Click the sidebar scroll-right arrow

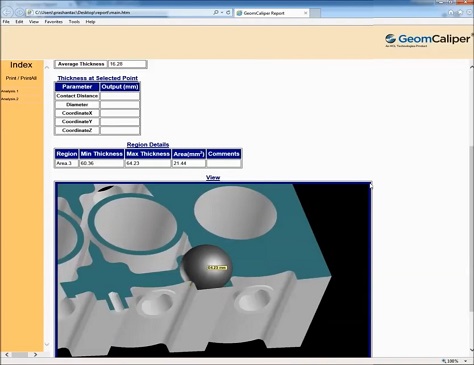coord(35,355)
